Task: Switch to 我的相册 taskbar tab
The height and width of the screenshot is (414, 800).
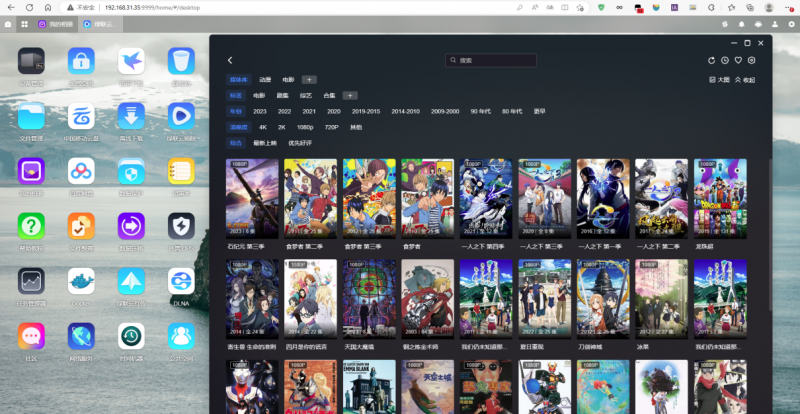Action: click(56, 24)
